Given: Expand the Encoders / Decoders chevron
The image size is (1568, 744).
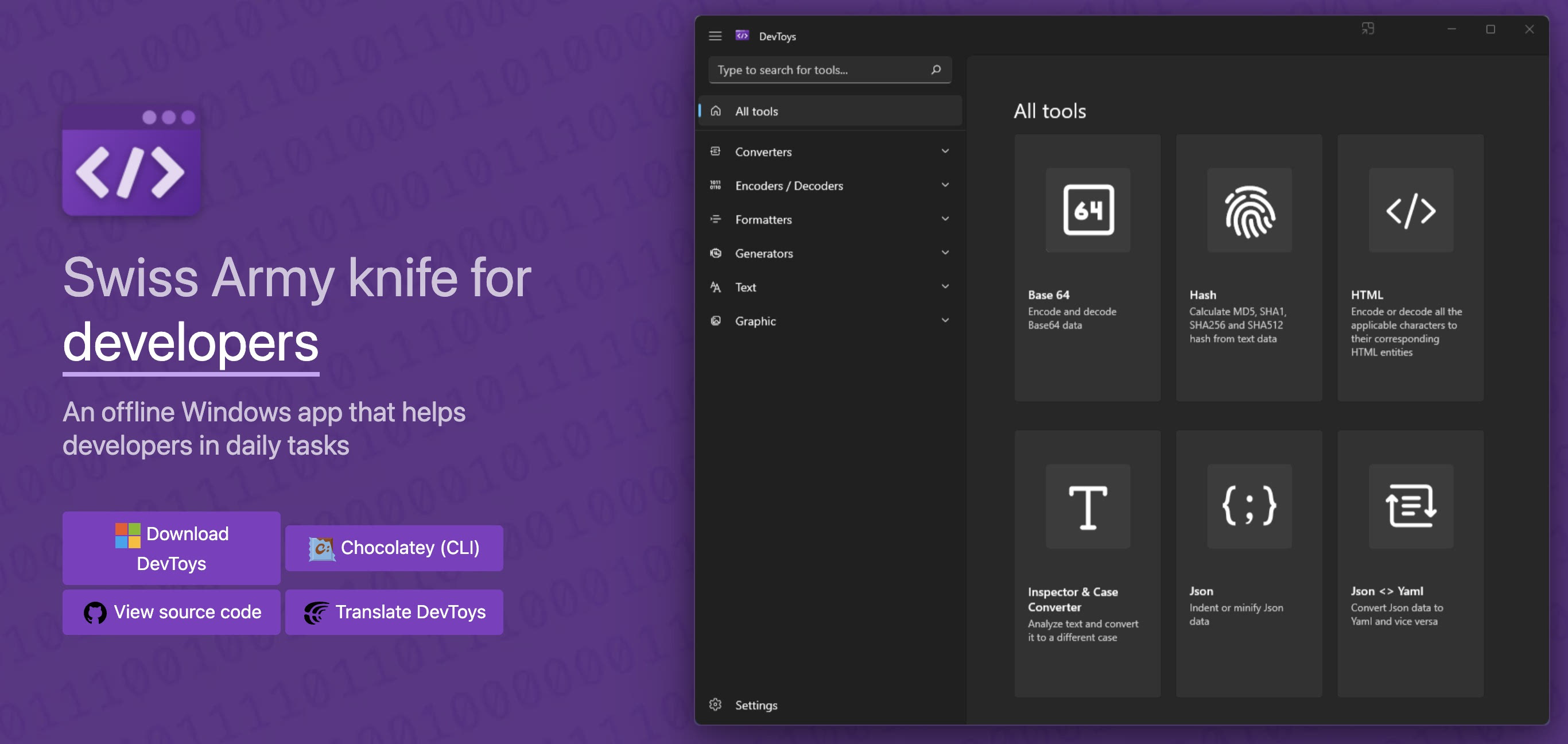Looking at the screenshot, I should [x=945, y=185].
